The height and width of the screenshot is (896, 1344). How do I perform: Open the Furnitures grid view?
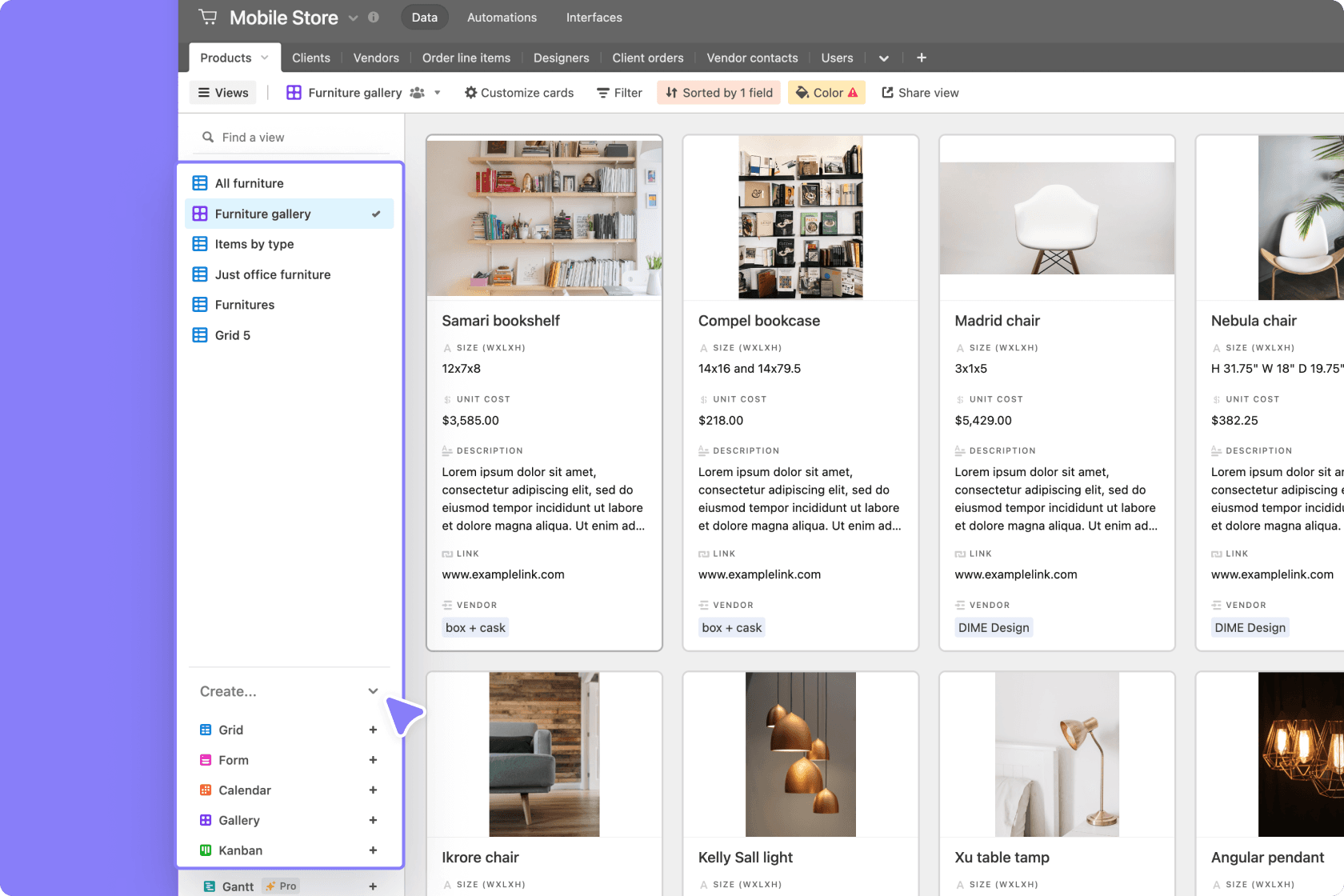click(290, 305)
